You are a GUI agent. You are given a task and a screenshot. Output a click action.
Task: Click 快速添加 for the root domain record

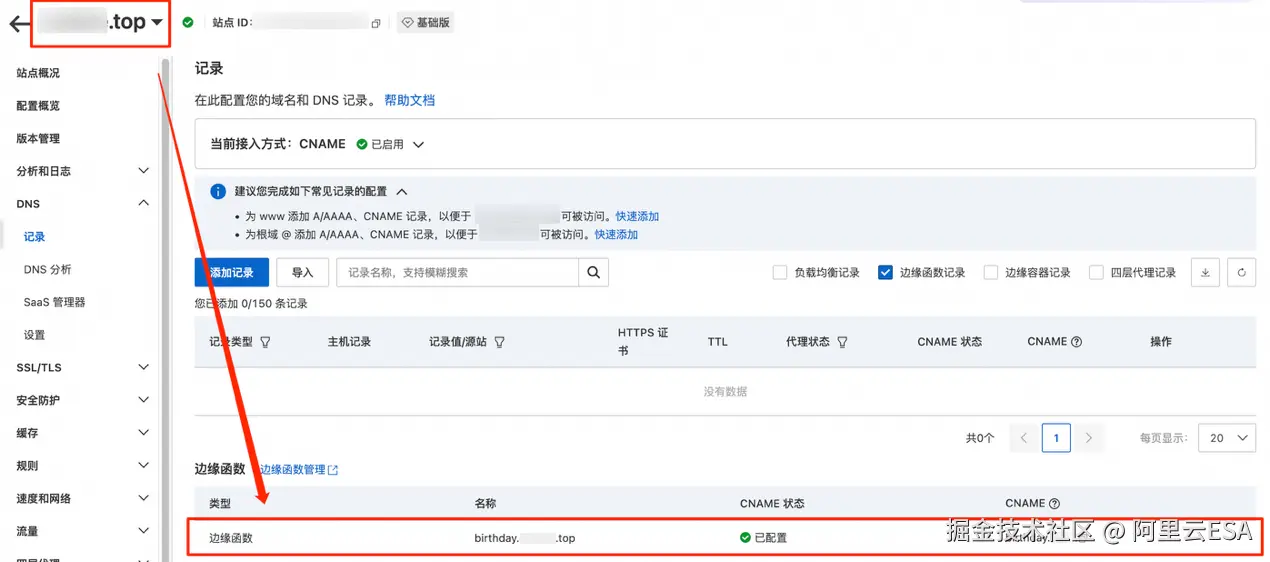(616, 235)
